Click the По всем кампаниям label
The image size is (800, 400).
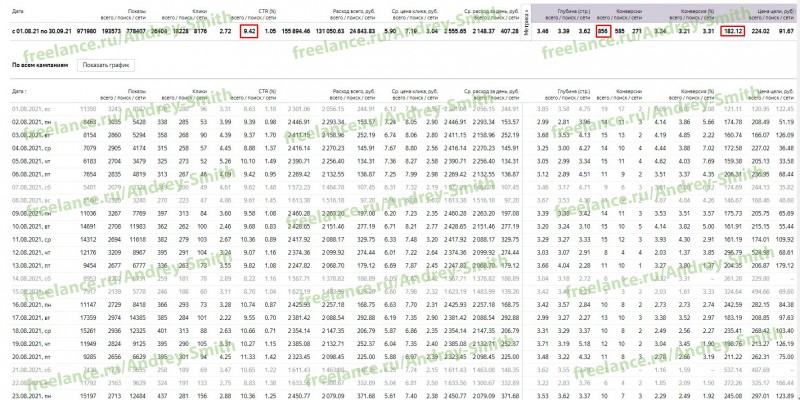(40, 65)
